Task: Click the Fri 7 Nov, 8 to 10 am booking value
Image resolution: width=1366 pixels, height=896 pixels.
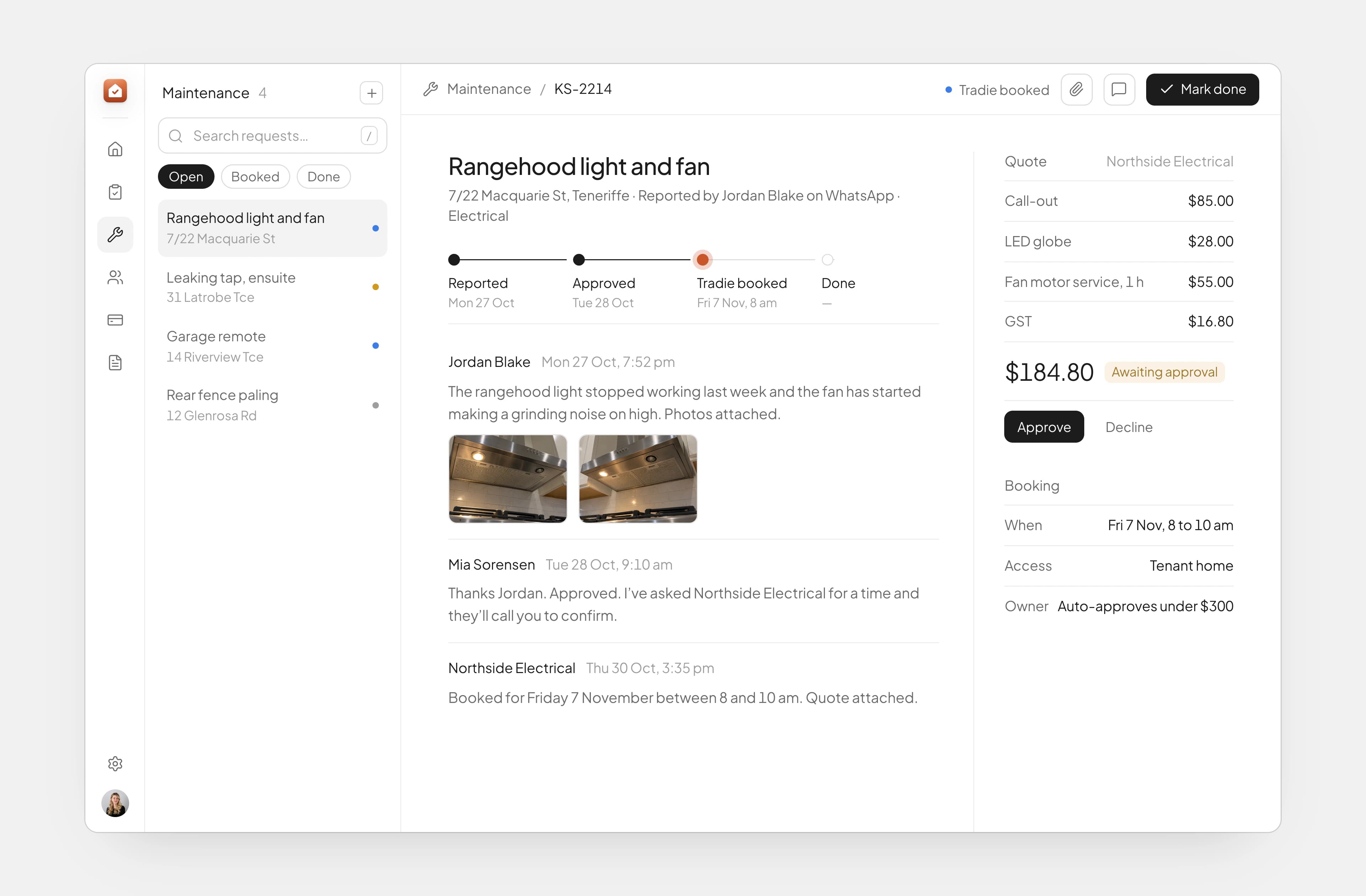Action: pos(1170,526)
